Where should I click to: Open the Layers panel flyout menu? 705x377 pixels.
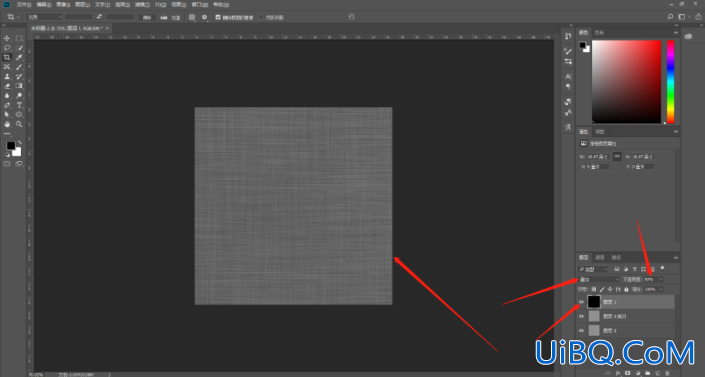[676, 257]
